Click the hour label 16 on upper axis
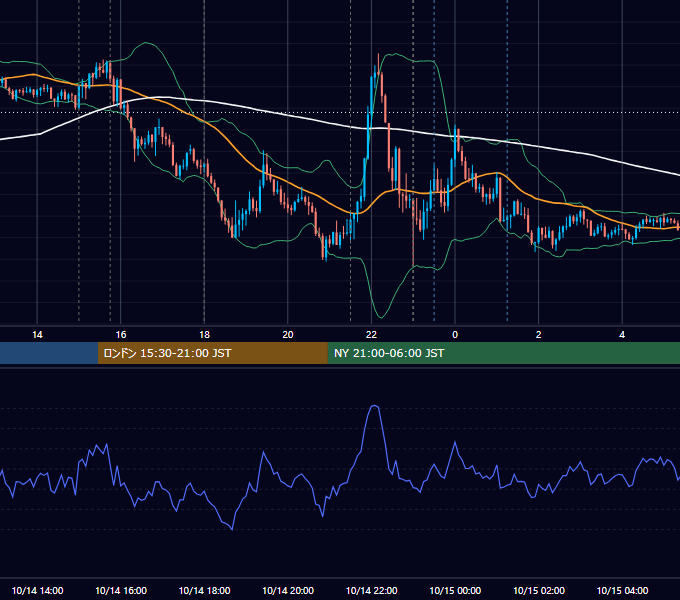The width and height of the screenshot is (680, 600). [121, 335]
